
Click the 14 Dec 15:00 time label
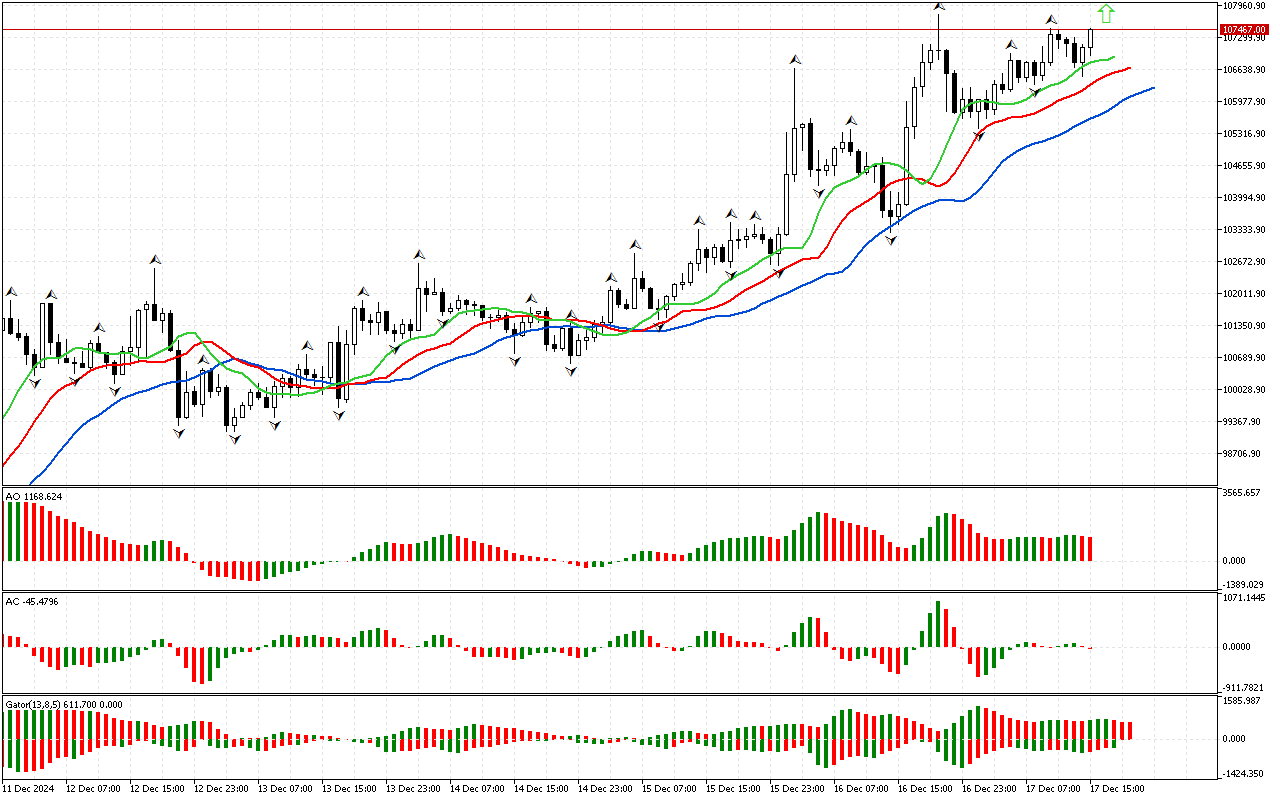click(540, 789)
